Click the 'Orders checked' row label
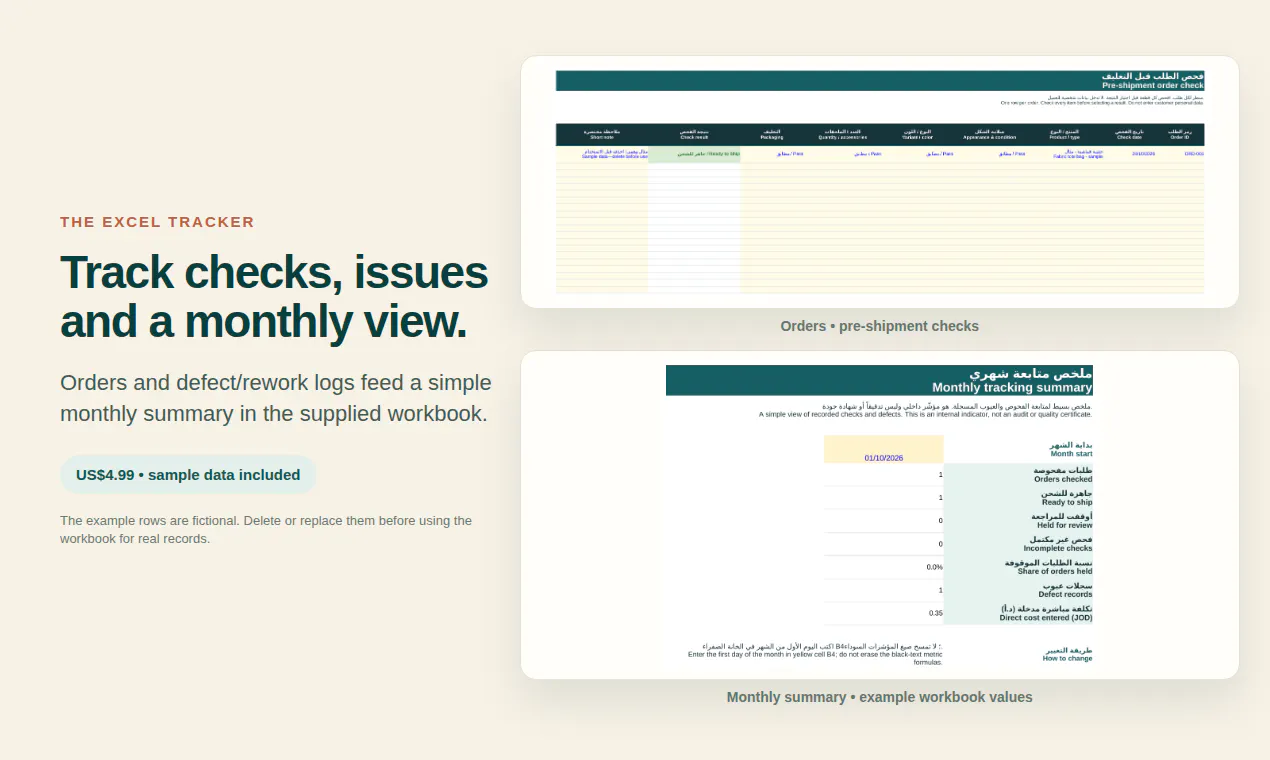This screenshot has width=1270, height=760. point(1063,479)
